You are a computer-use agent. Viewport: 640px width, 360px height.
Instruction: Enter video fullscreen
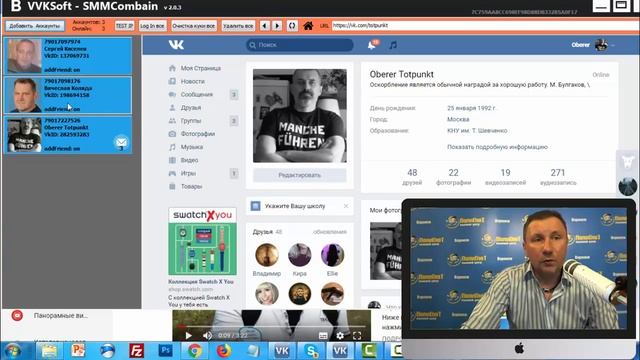(357, 336)
